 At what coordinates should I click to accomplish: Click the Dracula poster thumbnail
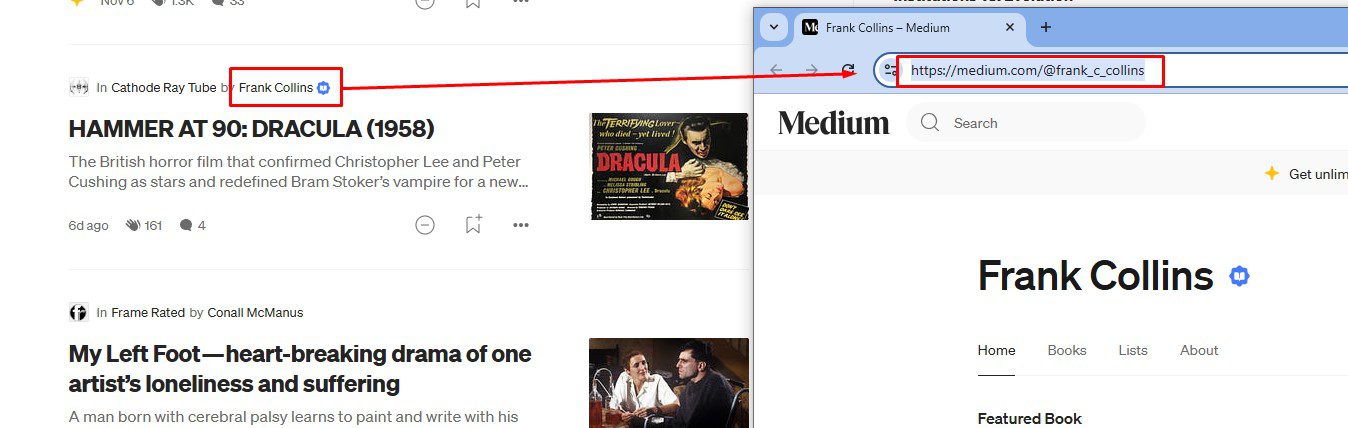(x=669, y=166)
